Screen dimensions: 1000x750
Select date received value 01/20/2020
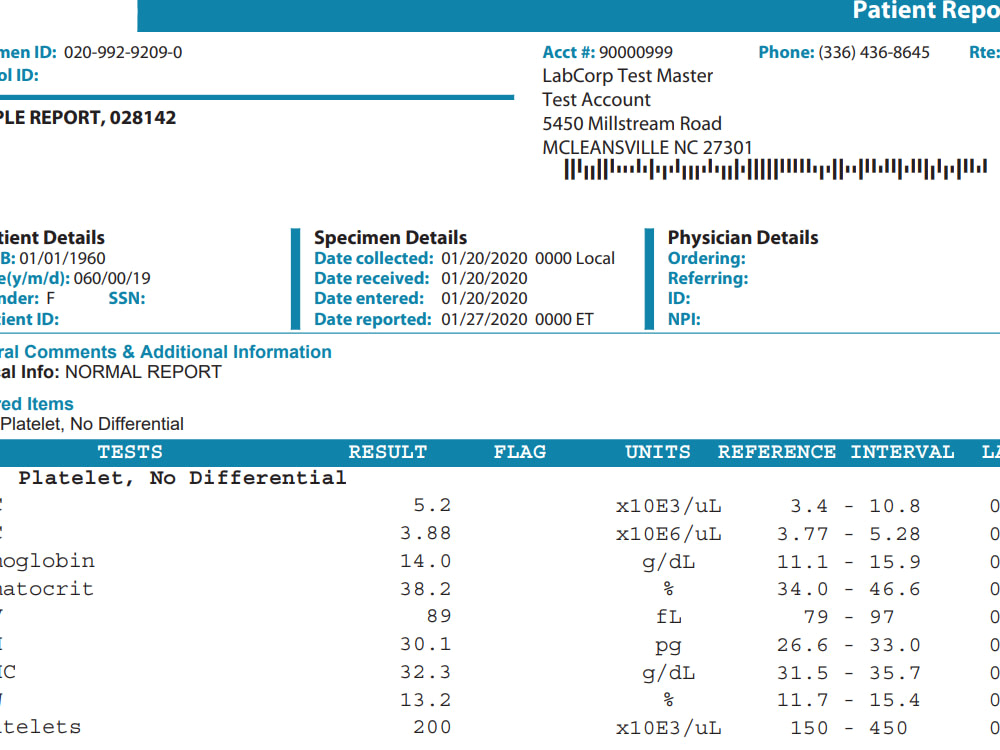[x=484, y=279]
